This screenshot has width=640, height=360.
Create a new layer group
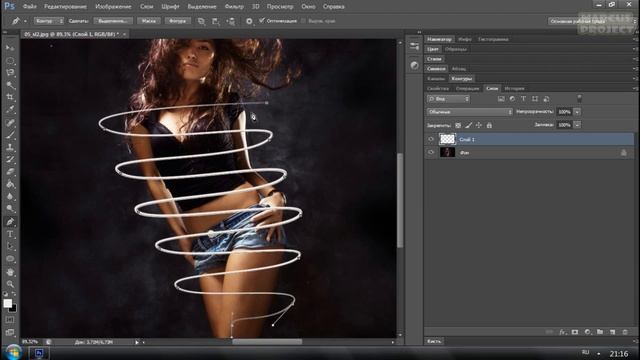pyautogui.click(x=600, y=332)
